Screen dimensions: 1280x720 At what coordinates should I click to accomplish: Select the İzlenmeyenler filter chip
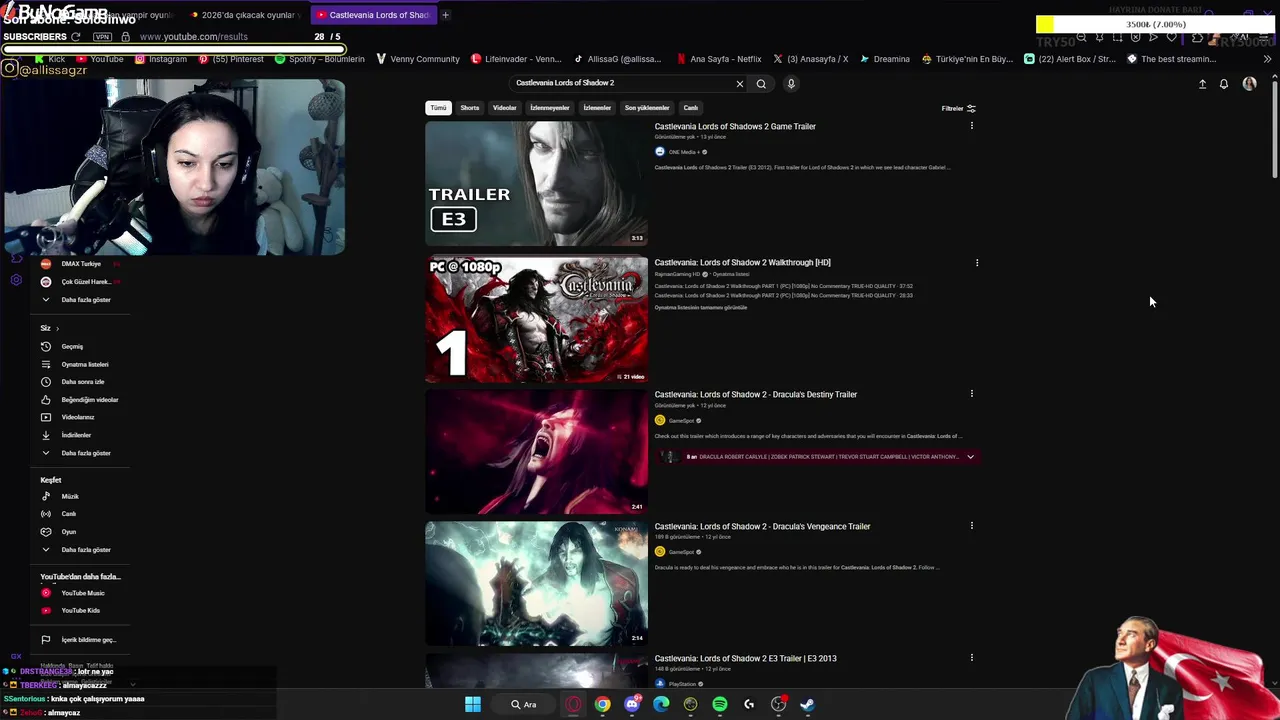(x=549, y=108)
